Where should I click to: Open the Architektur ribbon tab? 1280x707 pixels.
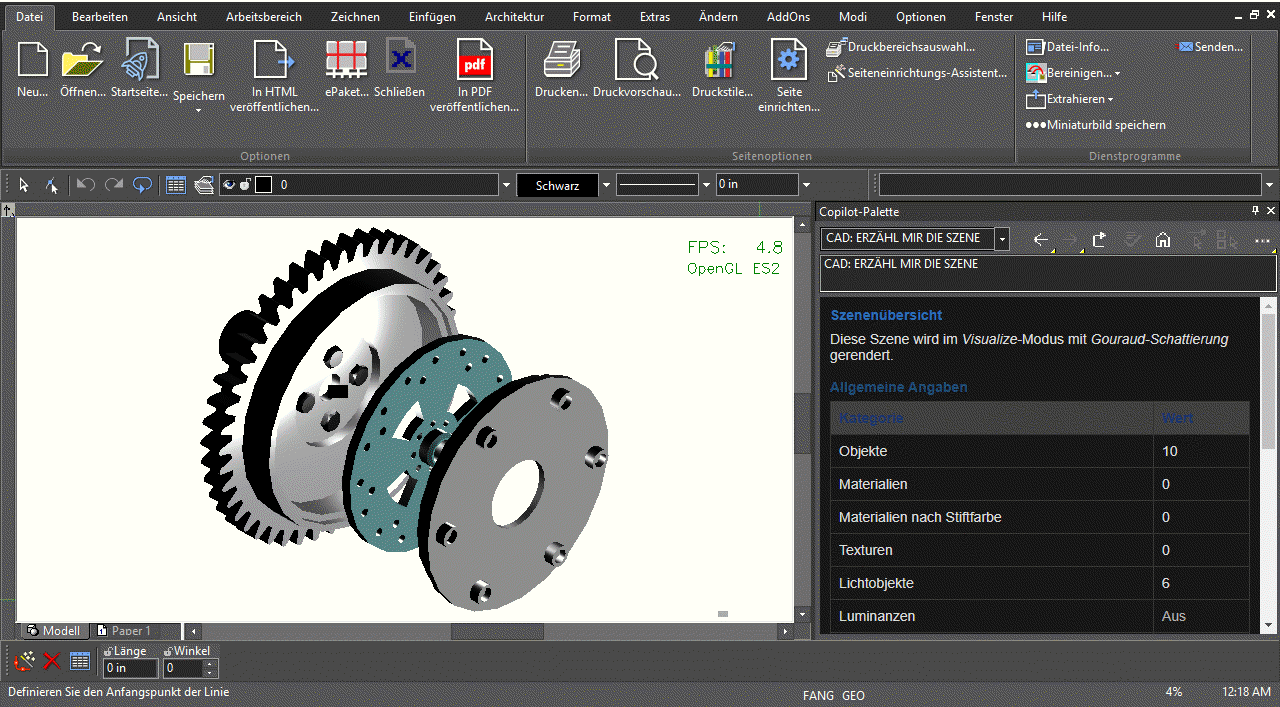point(514,17)
